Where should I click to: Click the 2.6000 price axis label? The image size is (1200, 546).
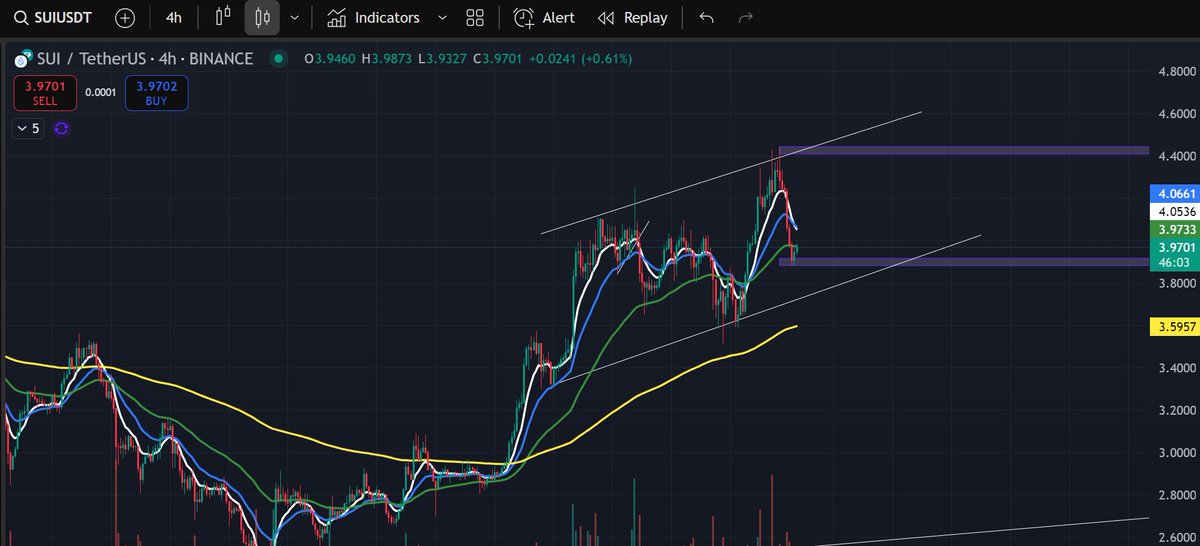1176,538
